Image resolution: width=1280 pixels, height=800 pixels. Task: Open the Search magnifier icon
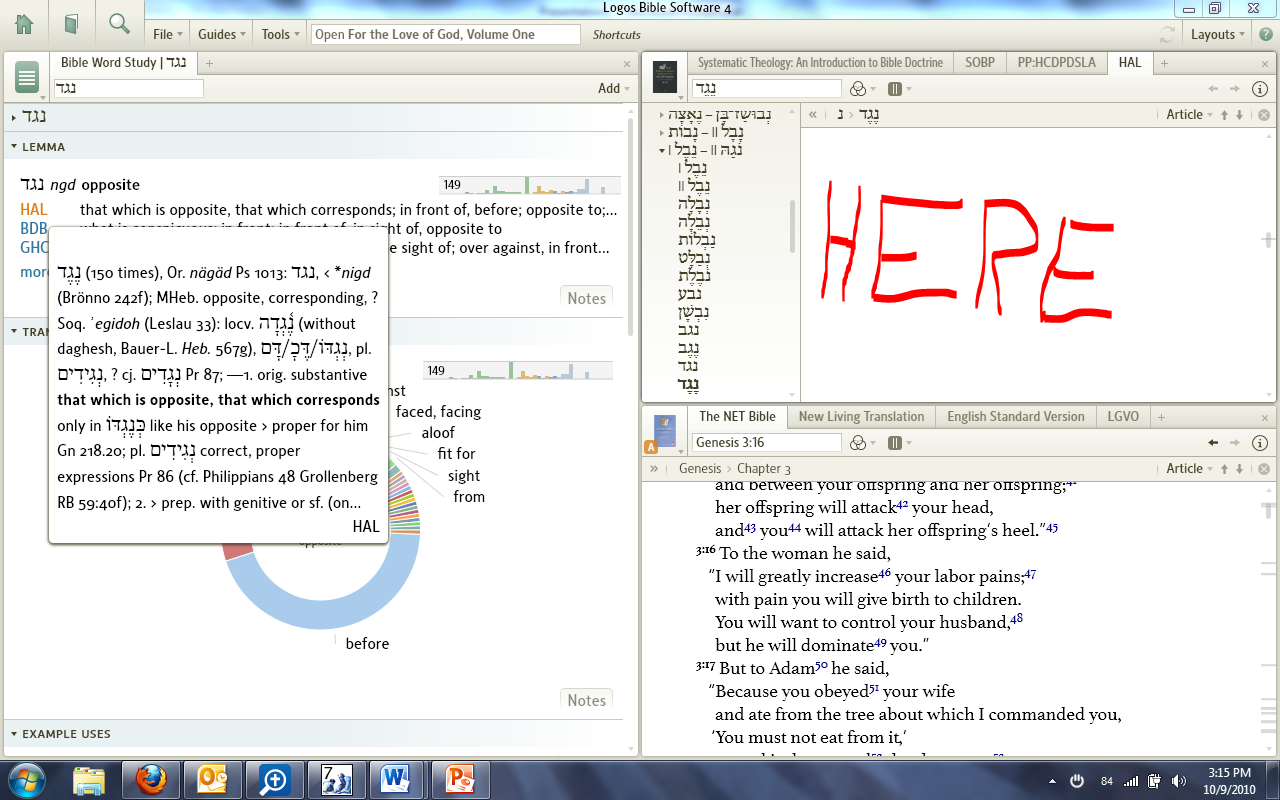pos(119,23)
